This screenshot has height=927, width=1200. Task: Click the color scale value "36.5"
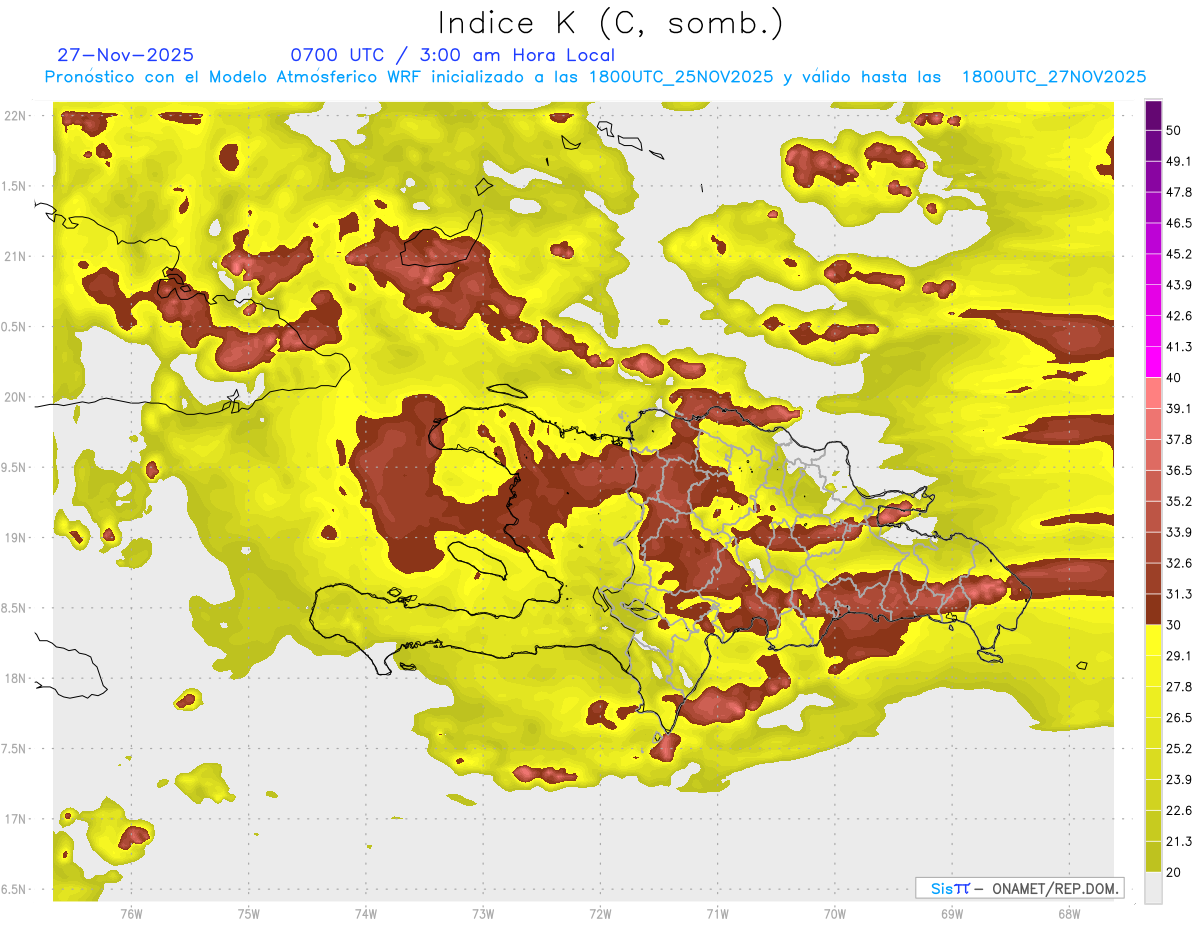pyautogui.click(x=1178, y=470)
